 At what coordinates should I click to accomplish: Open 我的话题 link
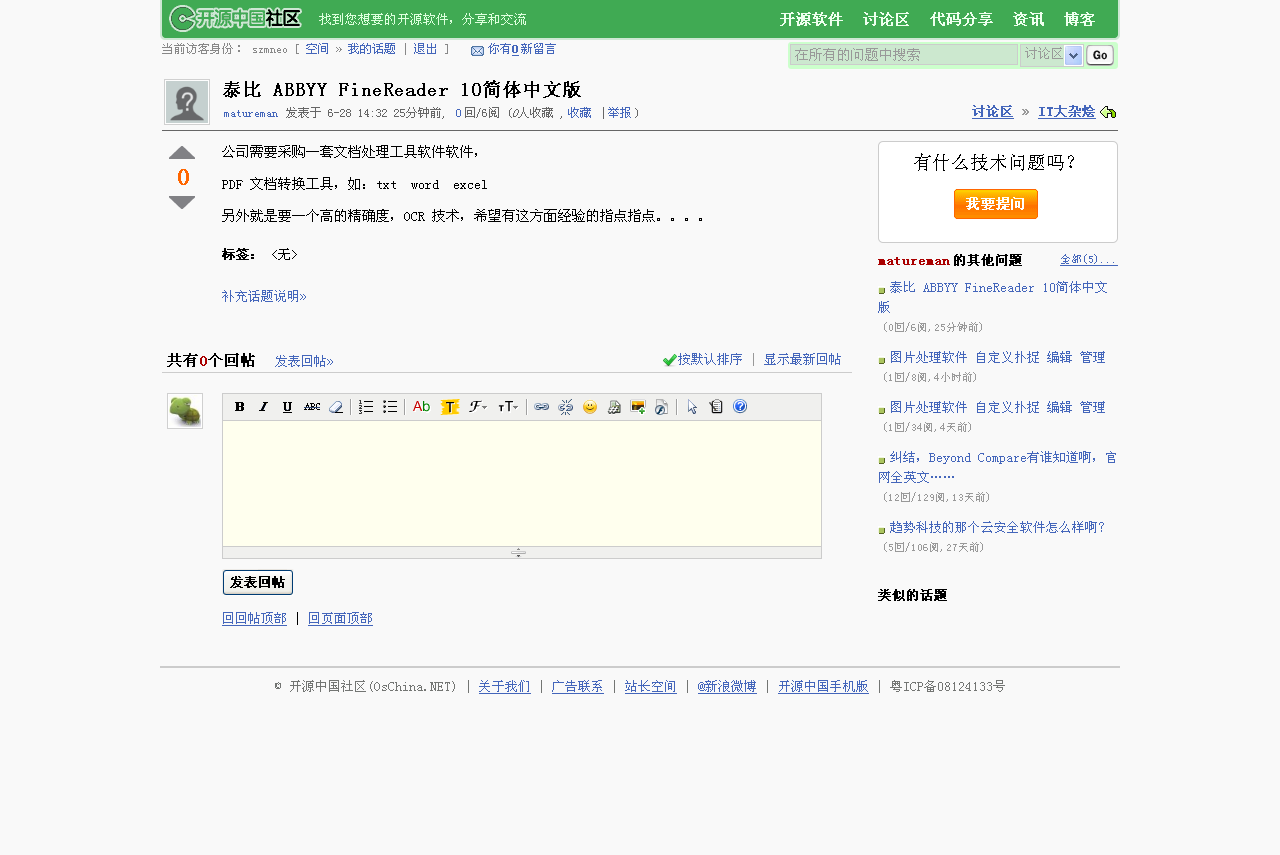click(x=372, y=49)
